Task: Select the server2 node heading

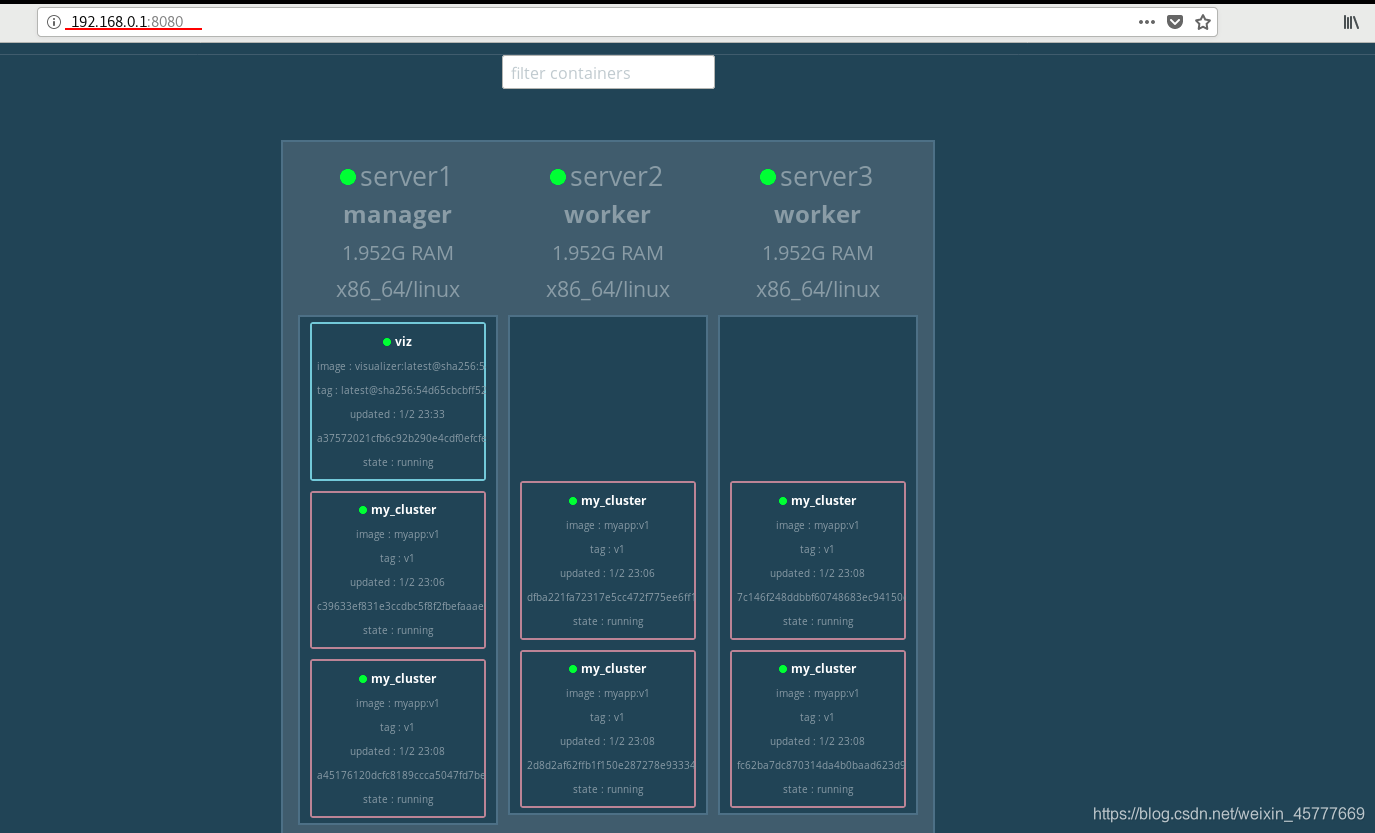Action: [x=616, y=177]
